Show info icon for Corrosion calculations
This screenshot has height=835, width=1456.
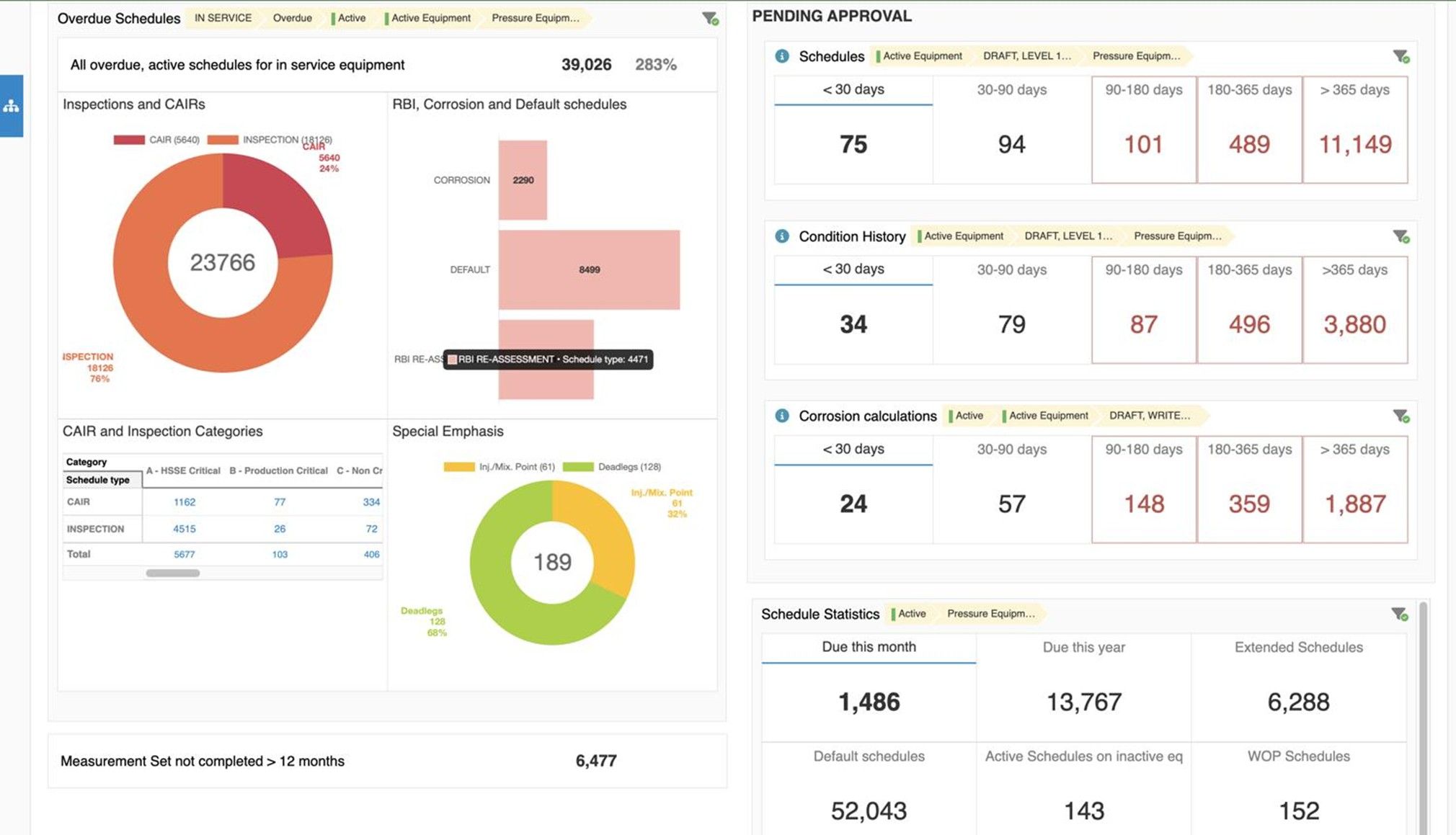click(782, 416)
